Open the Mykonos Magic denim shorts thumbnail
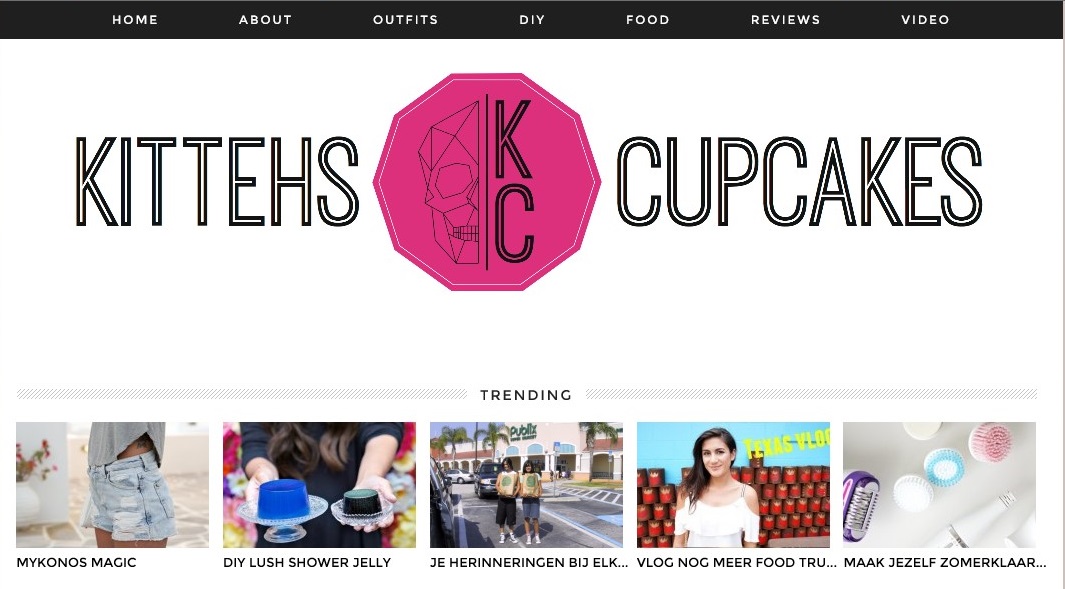This screenshot has width=1065, height=589. point(113,485)
